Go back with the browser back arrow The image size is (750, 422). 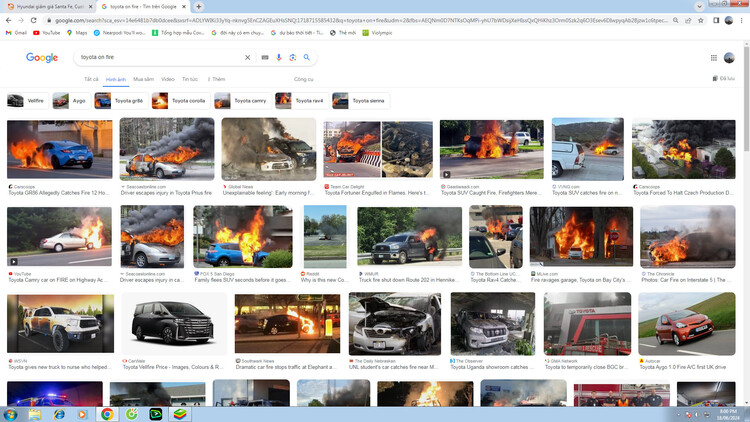tap(9, 21)
